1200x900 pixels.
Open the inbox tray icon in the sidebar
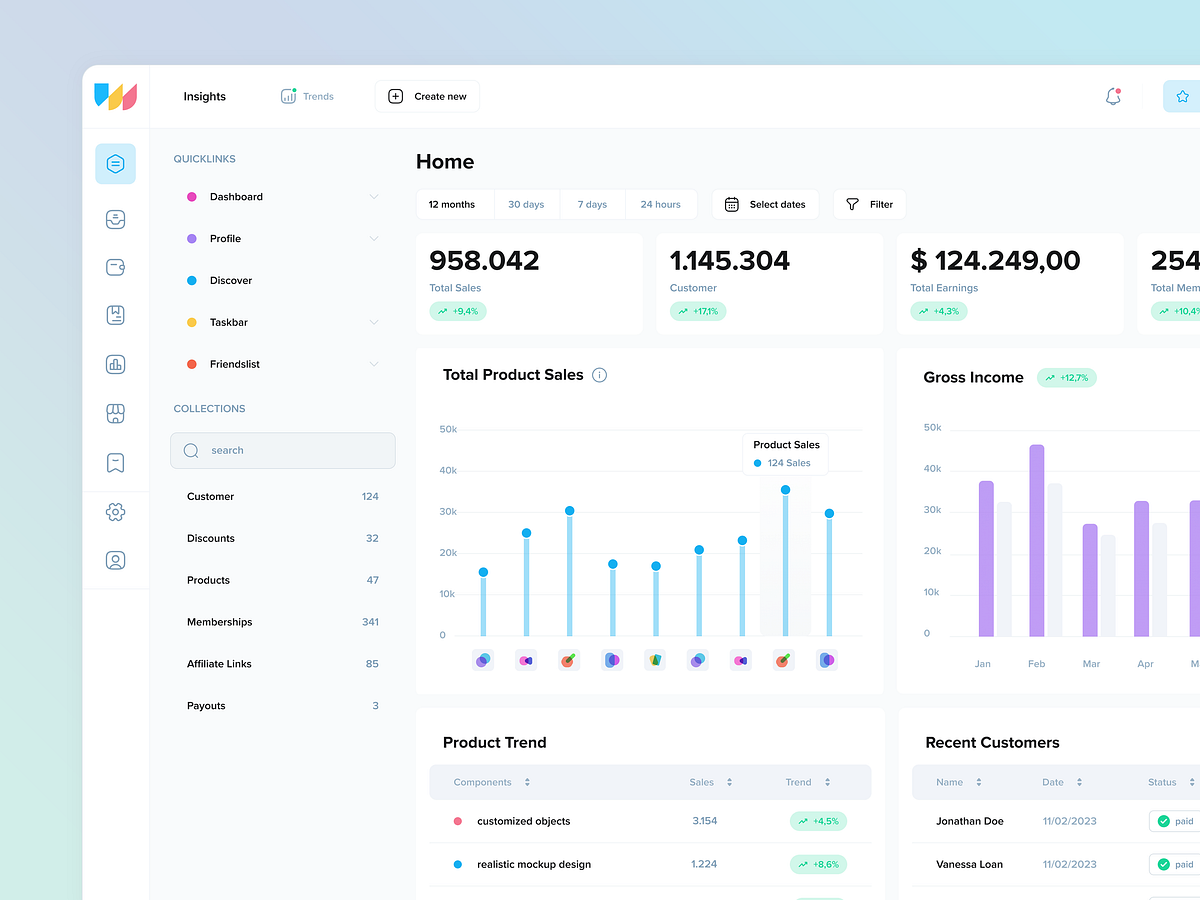(115, 219)
